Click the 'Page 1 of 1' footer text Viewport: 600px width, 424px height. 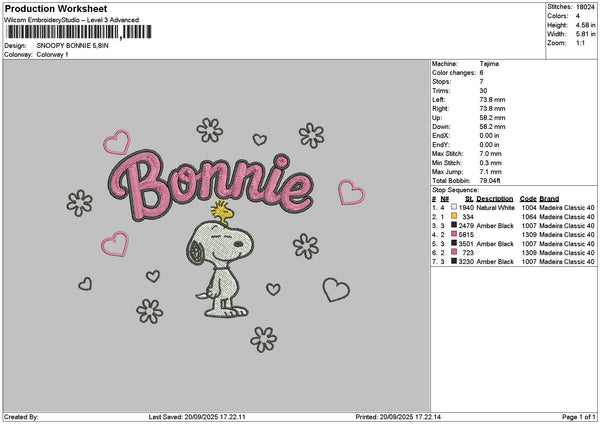pos(579,417)
